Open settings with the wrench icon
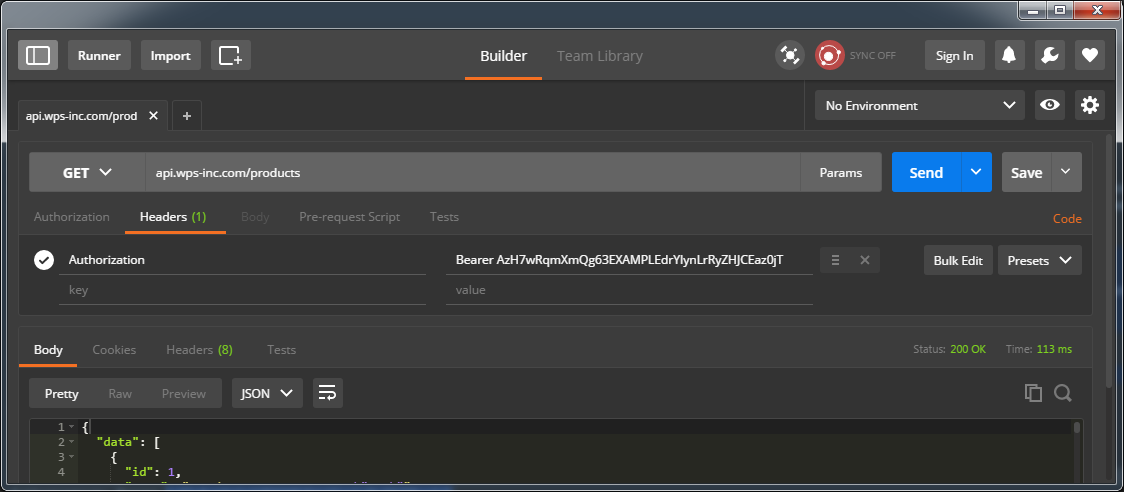The image size is (1124, 492). pos(1049,55)
